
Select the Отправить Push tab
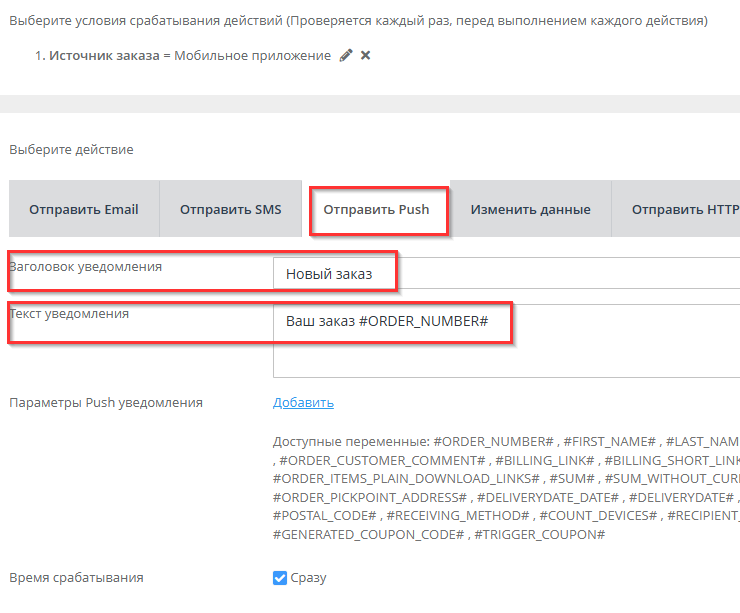point(376,210)
